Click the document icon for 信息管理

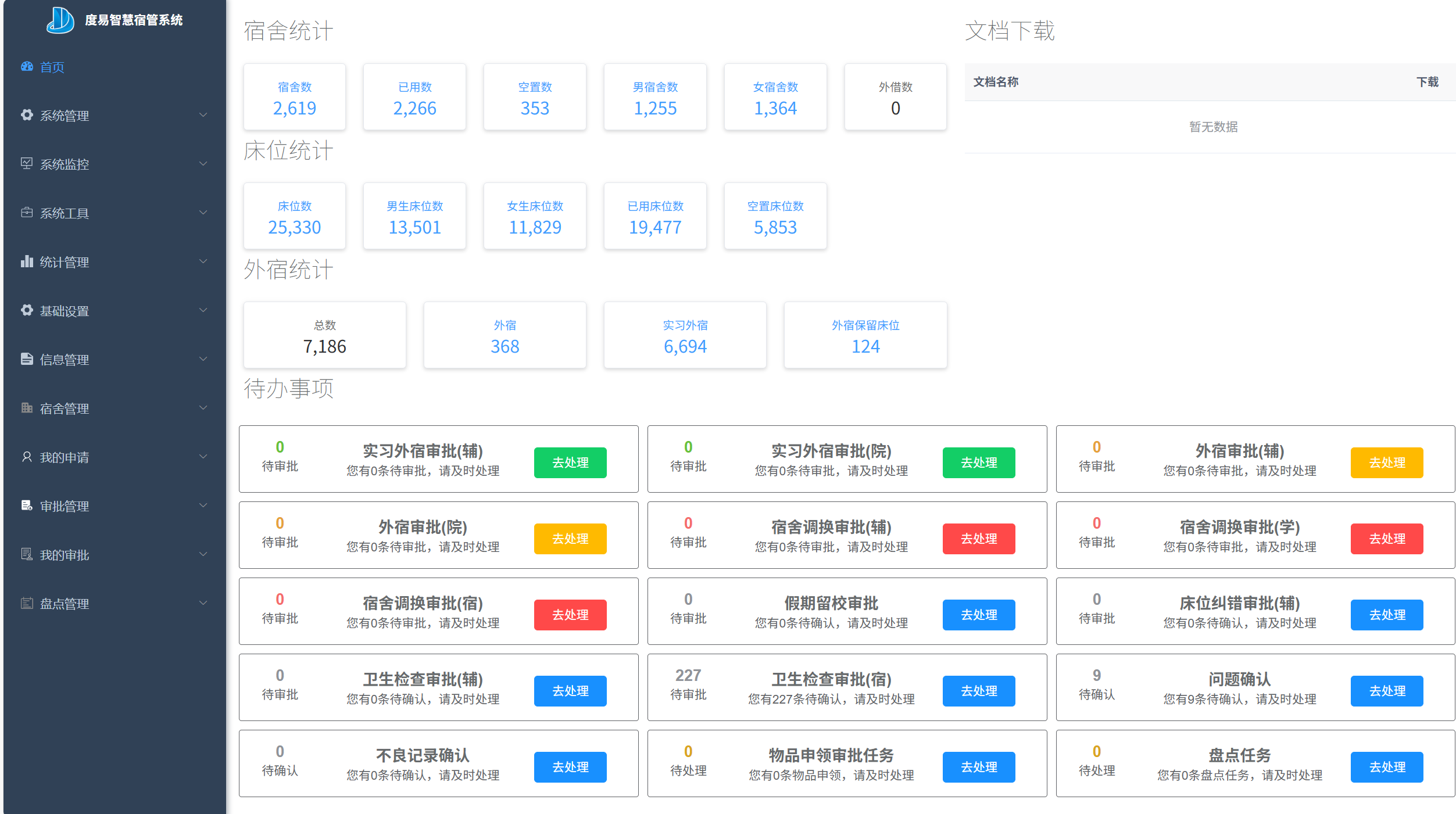(27, 359)
